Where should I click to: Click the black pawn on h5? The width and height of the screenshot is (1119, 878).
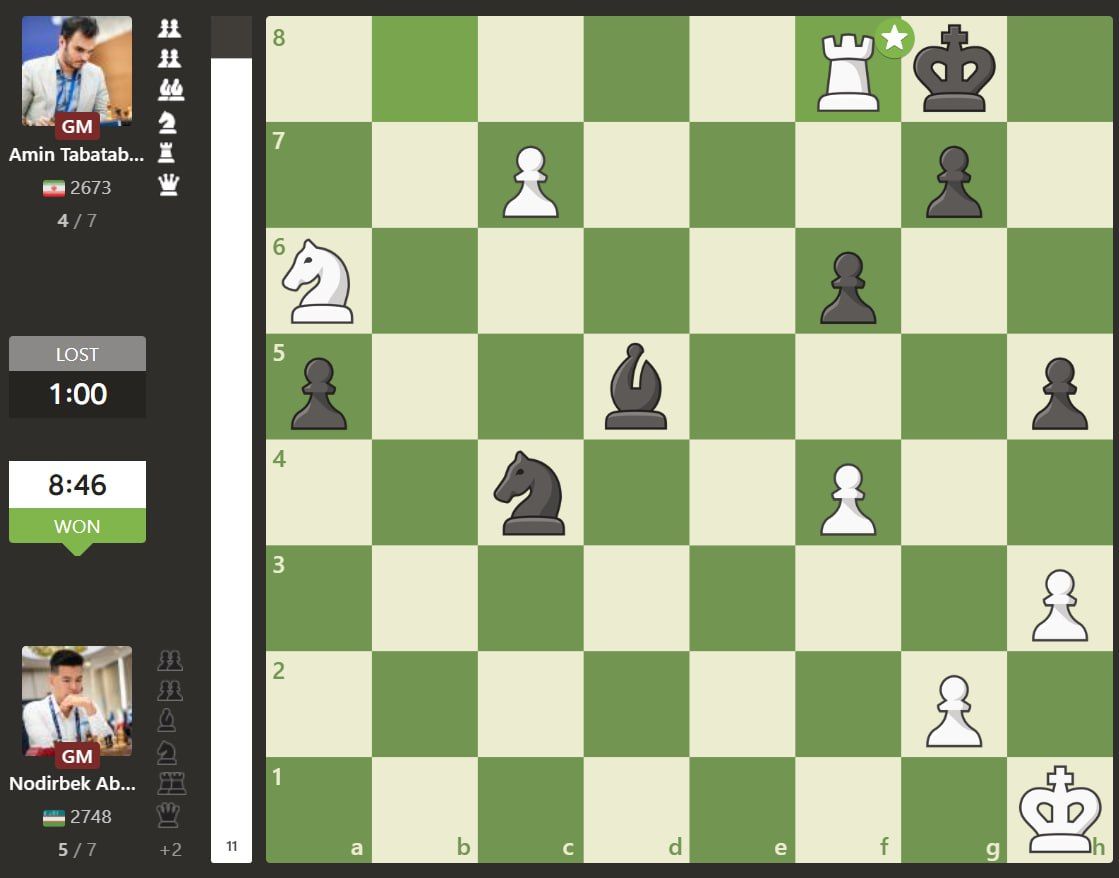1060,393
